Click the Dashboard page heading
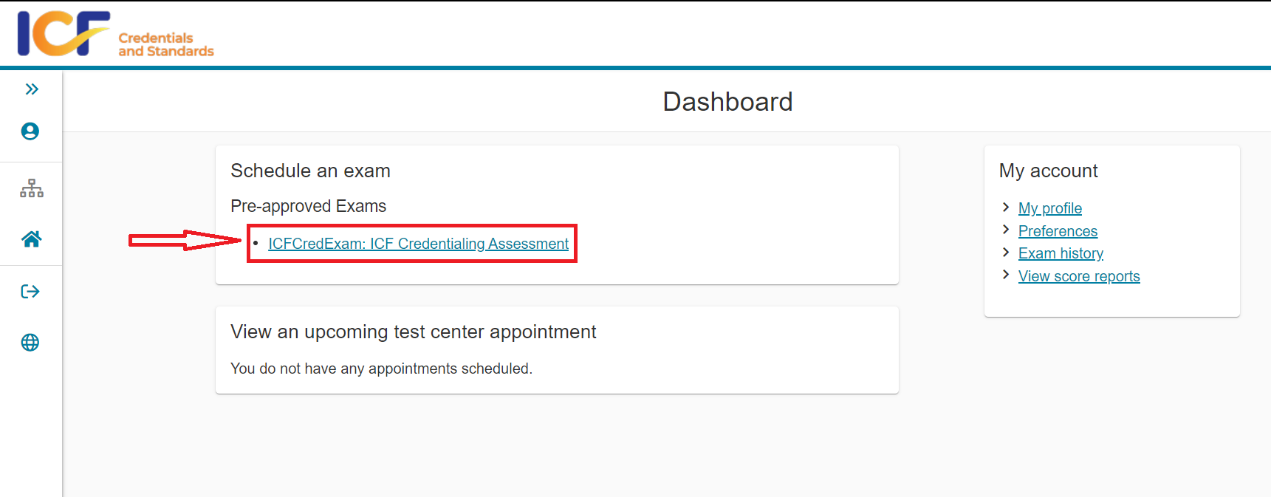 tap(727, 102)
